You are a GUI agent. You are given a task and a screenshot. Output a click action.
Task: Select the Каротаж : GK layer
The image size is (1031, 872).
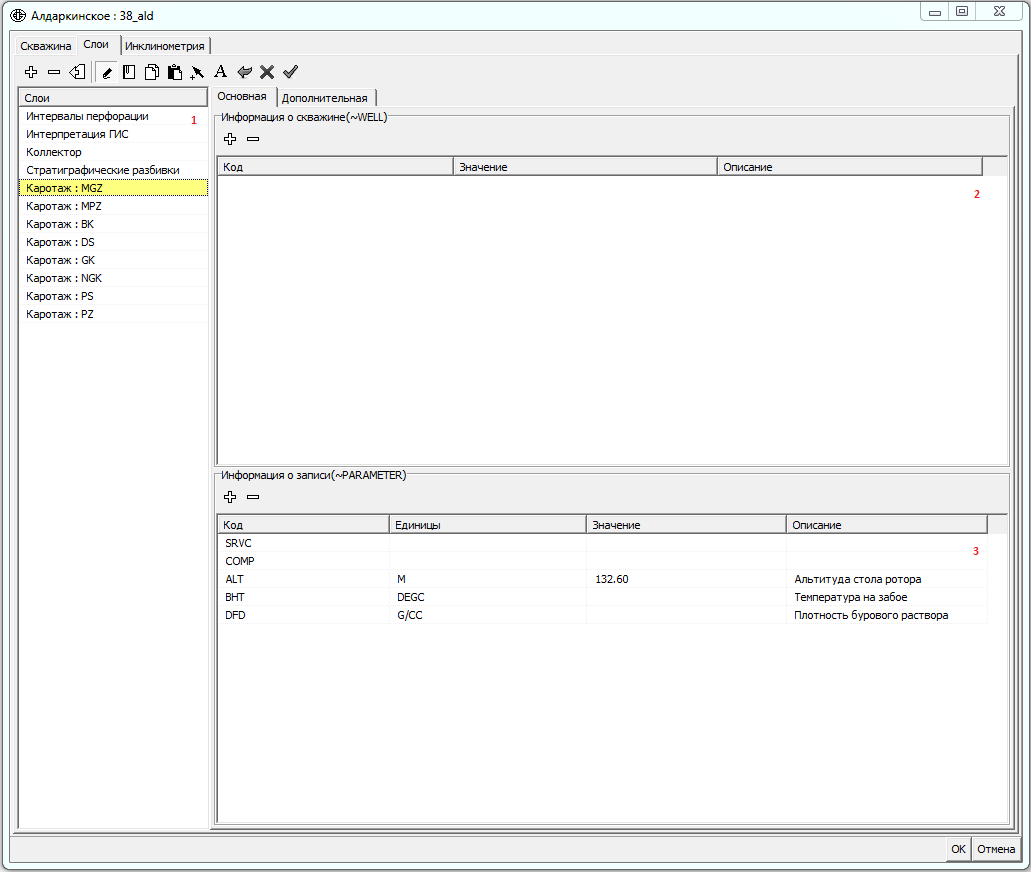pyautogui.click(x=113, y=260)
